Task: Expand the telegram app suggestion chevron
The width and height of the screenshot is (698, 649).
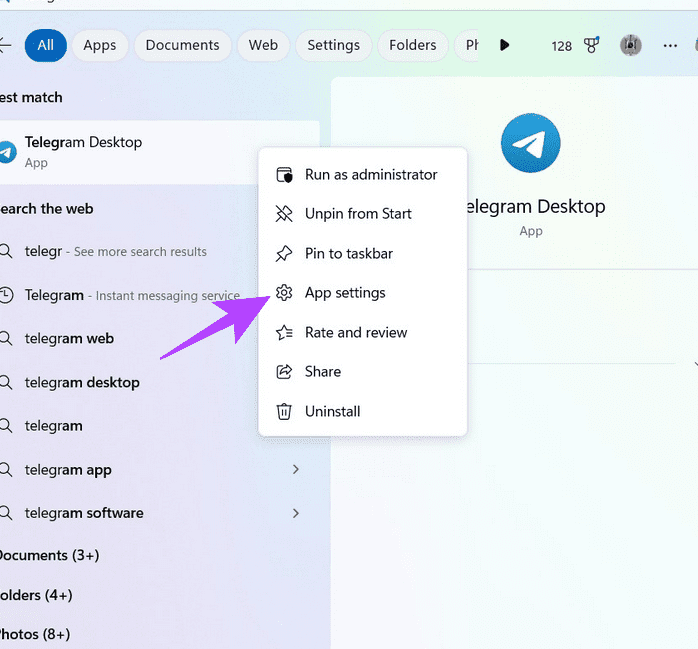Action: coord(296,470)
